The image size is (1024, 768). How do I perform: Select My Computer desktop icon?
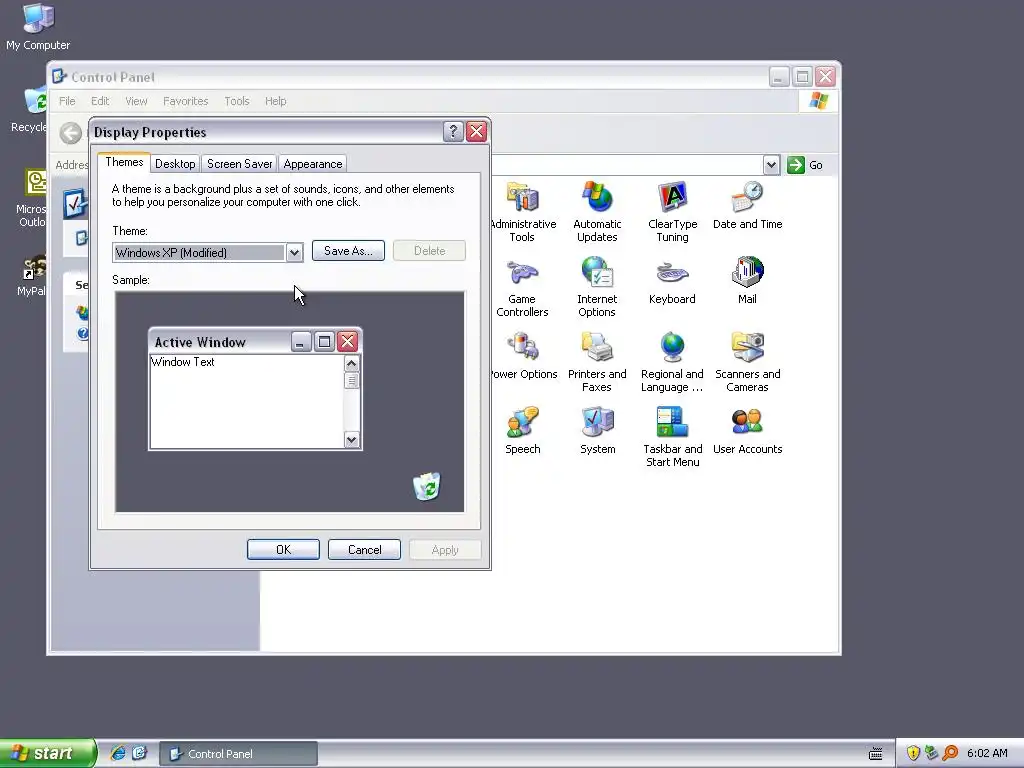tap(38, 27)
